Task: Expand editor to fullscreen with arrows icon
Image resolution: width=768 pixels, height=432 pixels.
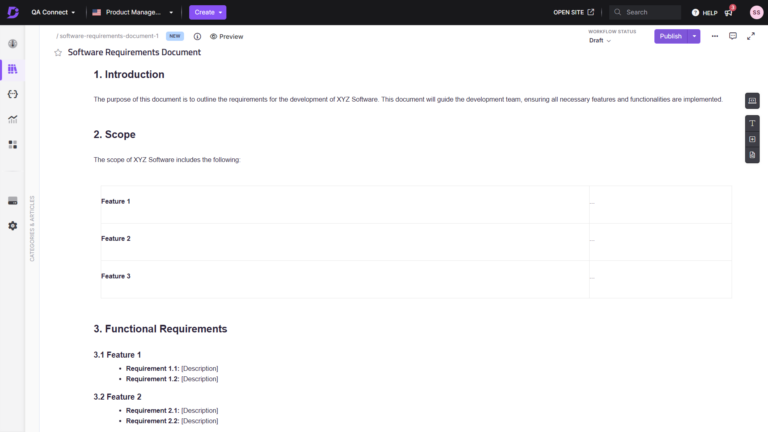Action: [751, 36]
